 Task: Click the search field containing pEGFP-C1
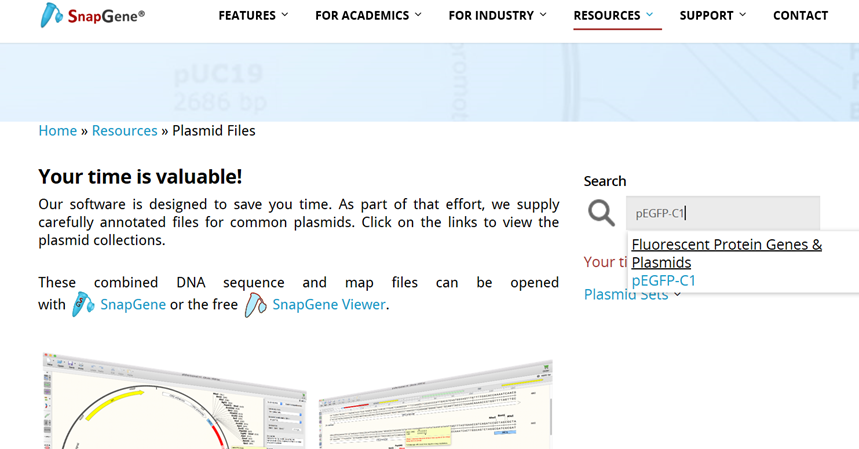point(723,213)
